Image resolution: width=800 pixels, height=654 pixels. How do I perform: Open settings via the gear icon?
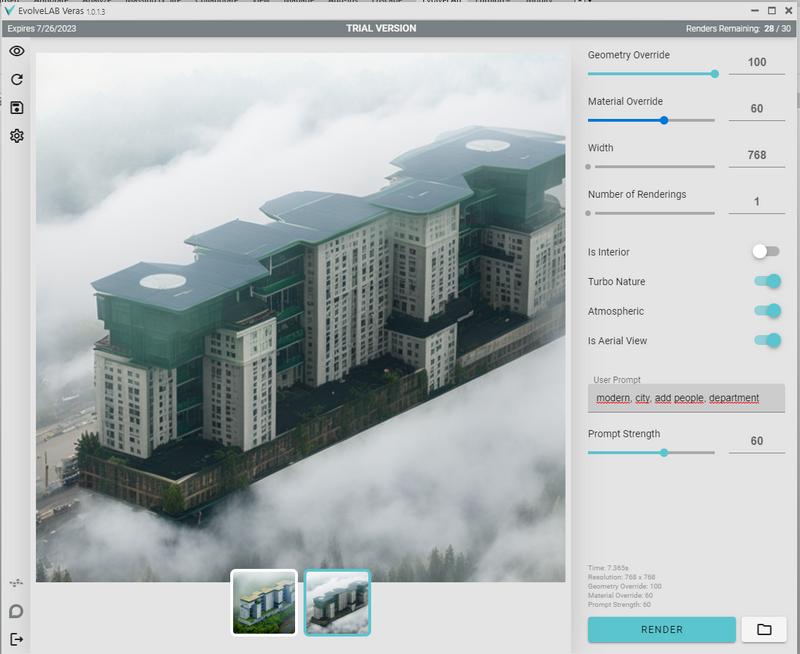pyautogui.click(x=17, y=136)
